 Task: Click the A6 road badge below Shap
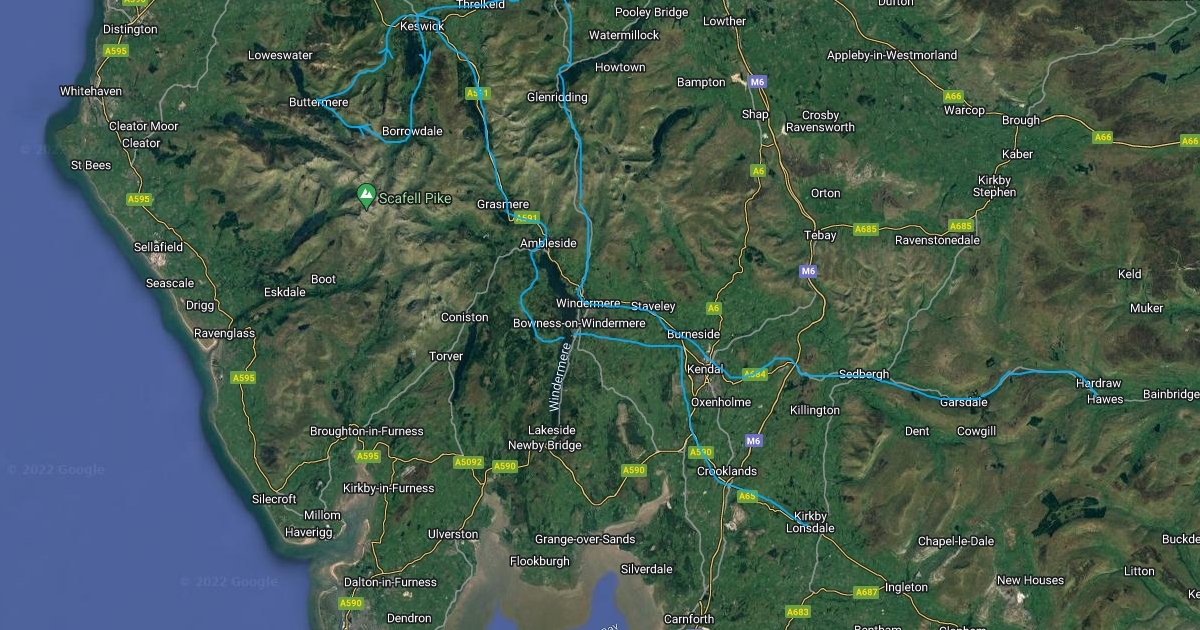click(758, 171)
